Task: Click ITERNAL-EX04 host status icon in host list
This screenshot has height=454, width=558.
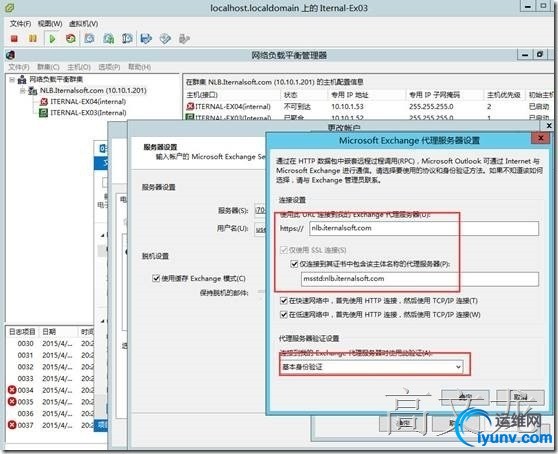Action: pyautogui.click(x=190, y=106)
